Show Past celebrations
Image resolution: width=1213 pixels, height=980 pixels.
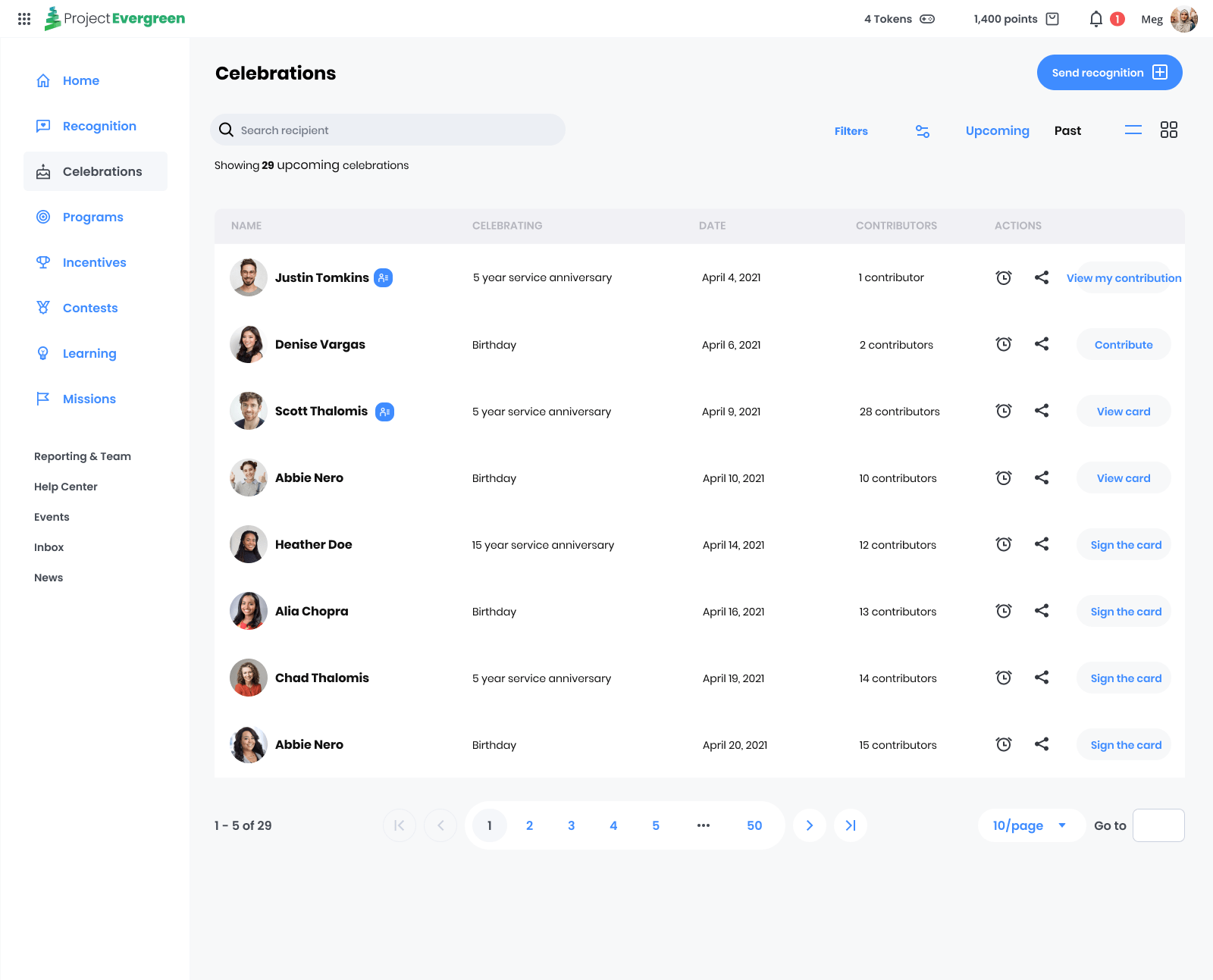1067,131
